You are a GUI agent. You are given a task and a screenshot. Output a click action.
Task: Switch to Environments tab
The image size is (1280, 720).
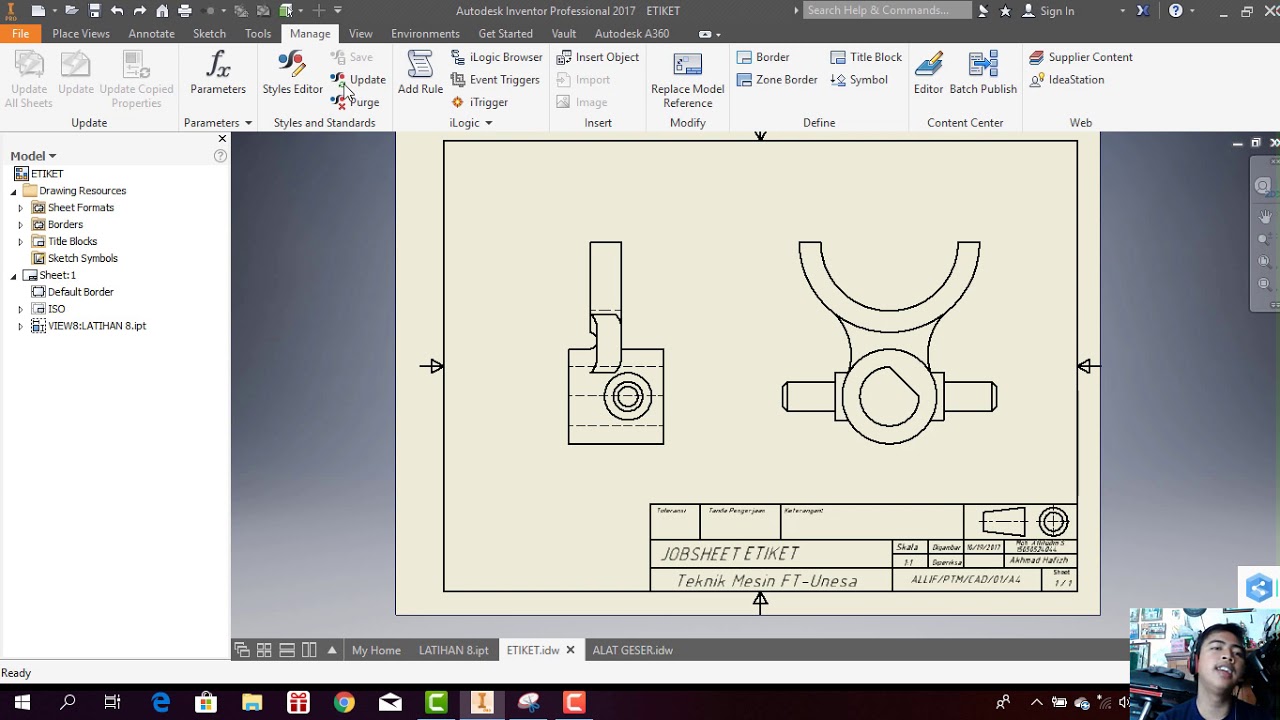tap(425, 34)
